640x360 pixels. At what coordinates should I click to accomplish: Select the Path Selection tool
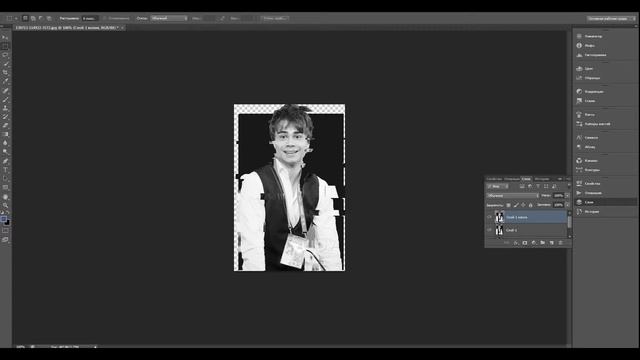(x=5, y=178)
